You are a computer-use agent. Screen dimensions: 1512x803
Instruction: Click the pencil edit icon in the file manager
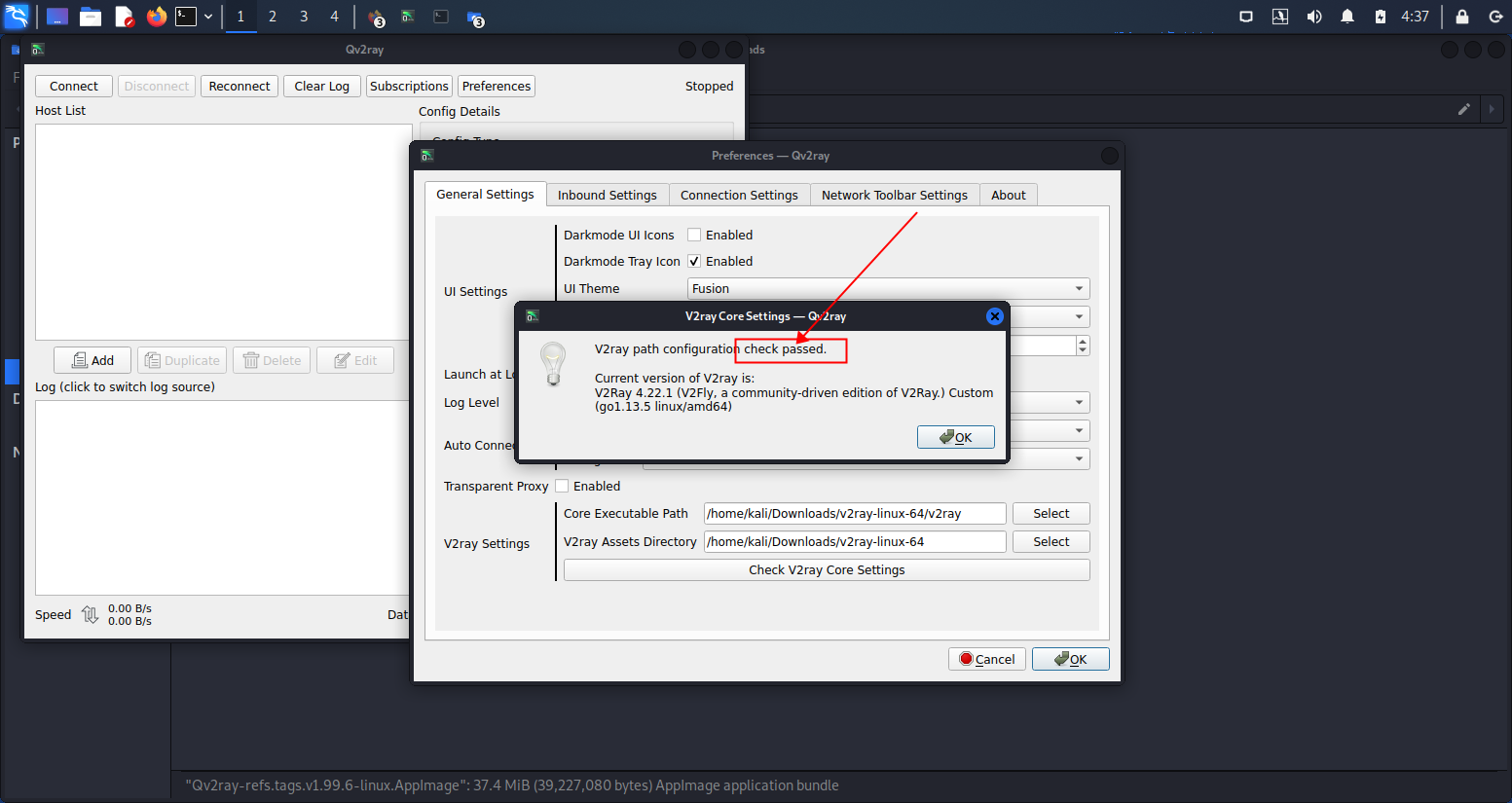pyautogui.click(x=1463, y=109)
